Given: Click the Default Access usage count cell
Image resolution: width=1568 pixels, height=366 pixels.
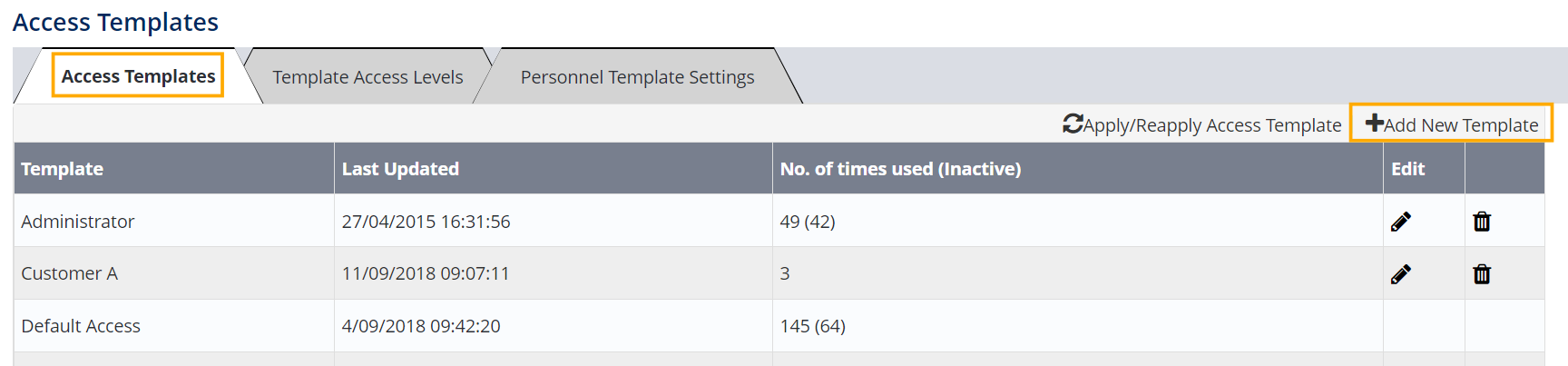Looking at the screenshot, I should (812, 326).
